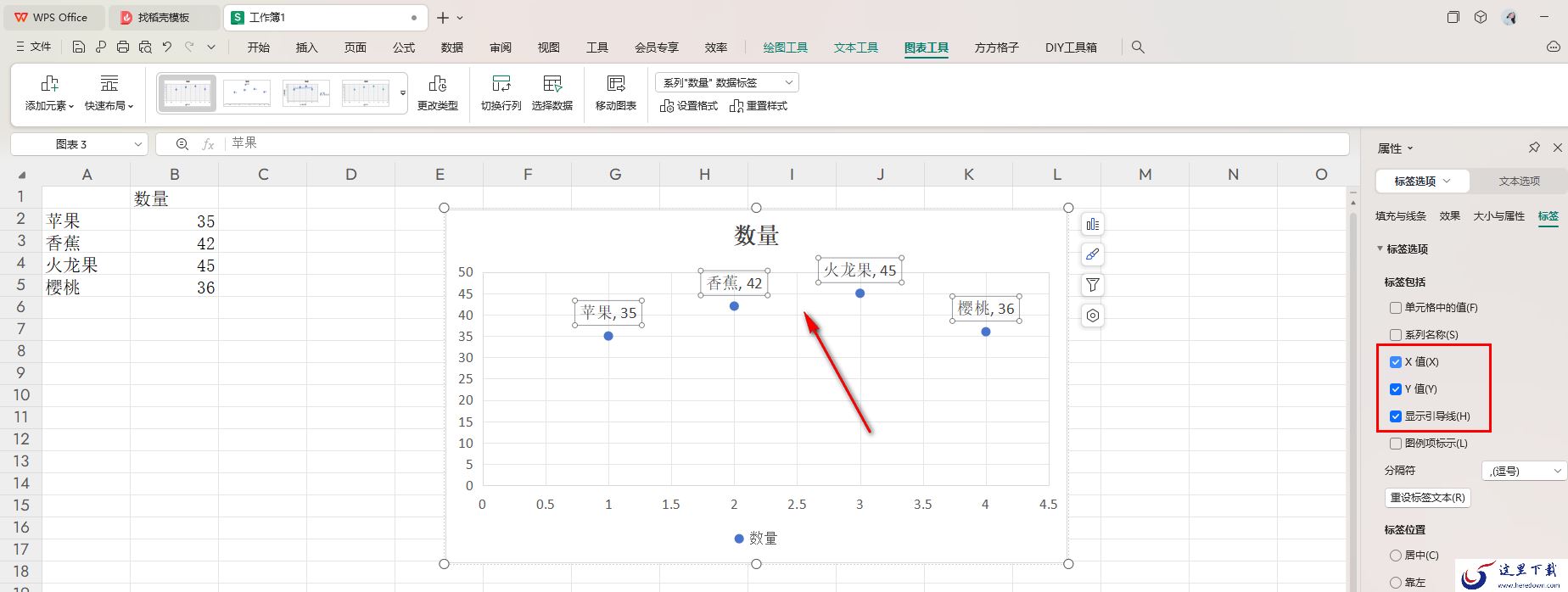Viewport: 1568px width, 592px height.
Task: Click the Undo arrow icon
Action: click(x=167, y=47)
